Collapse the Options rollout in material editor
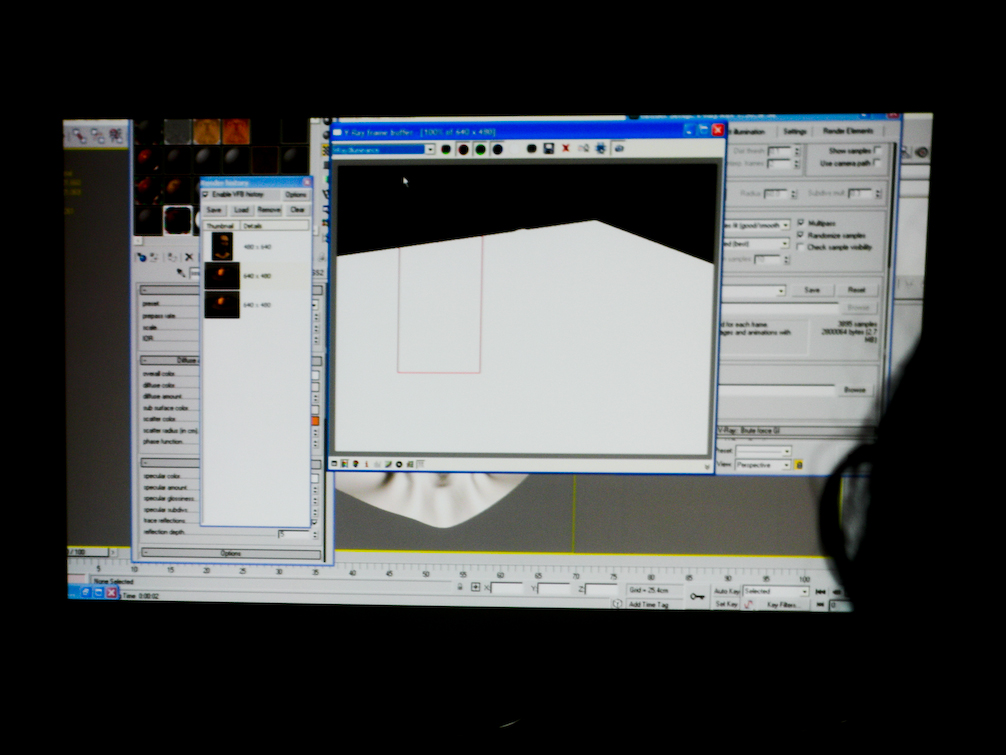 pyautogui.click(x=231, y=553)
